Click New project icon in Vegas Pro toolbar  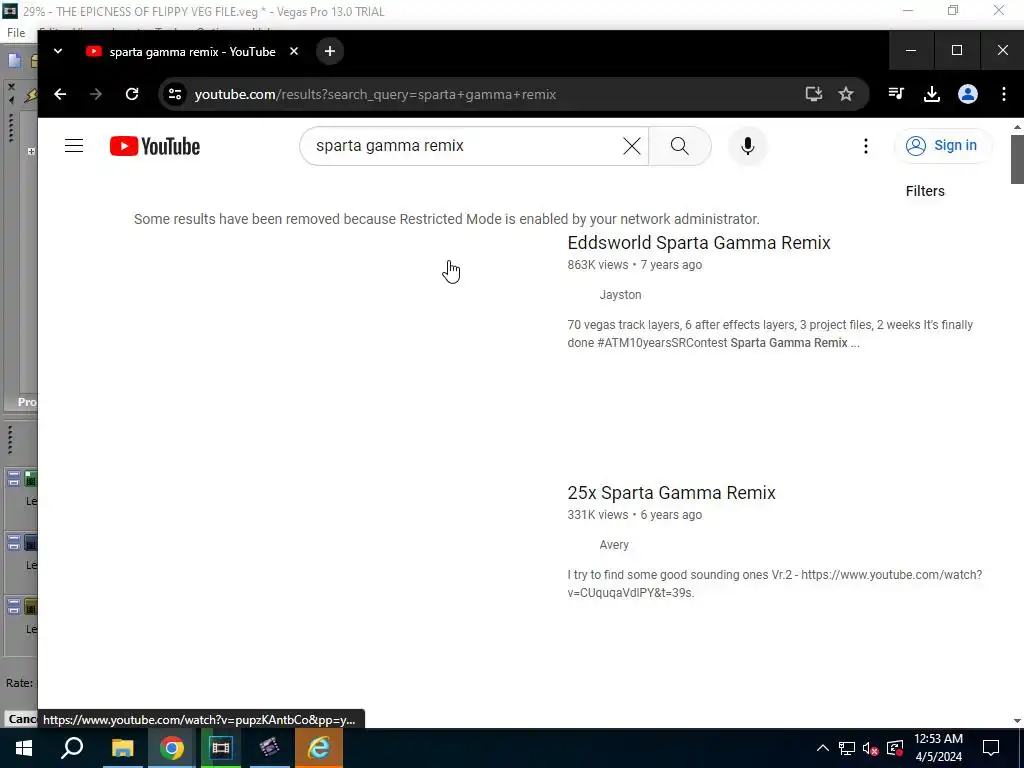14,61
